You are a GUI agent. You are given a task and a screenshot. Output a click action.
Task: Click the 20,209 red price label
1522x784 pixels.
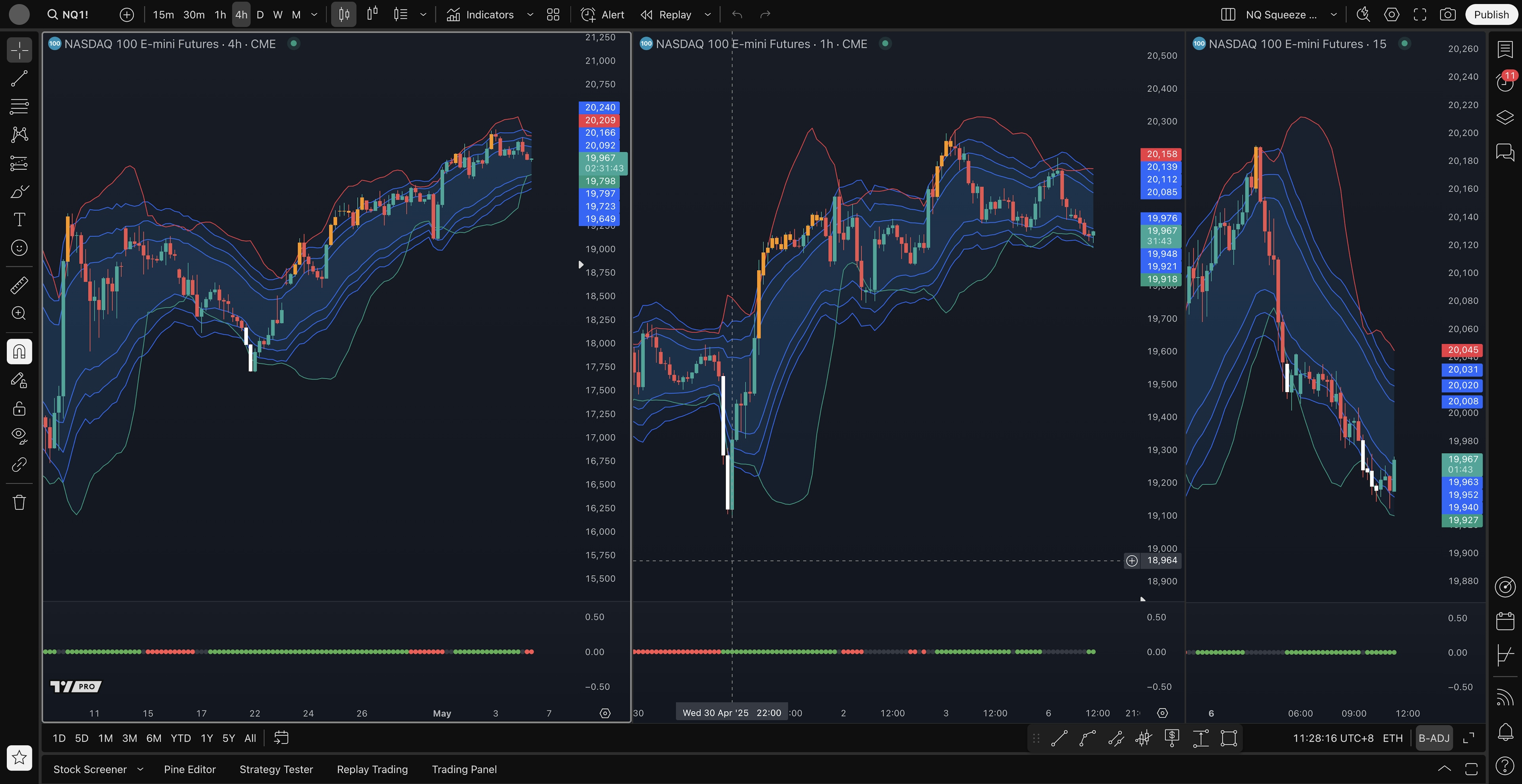pos(600,120)
